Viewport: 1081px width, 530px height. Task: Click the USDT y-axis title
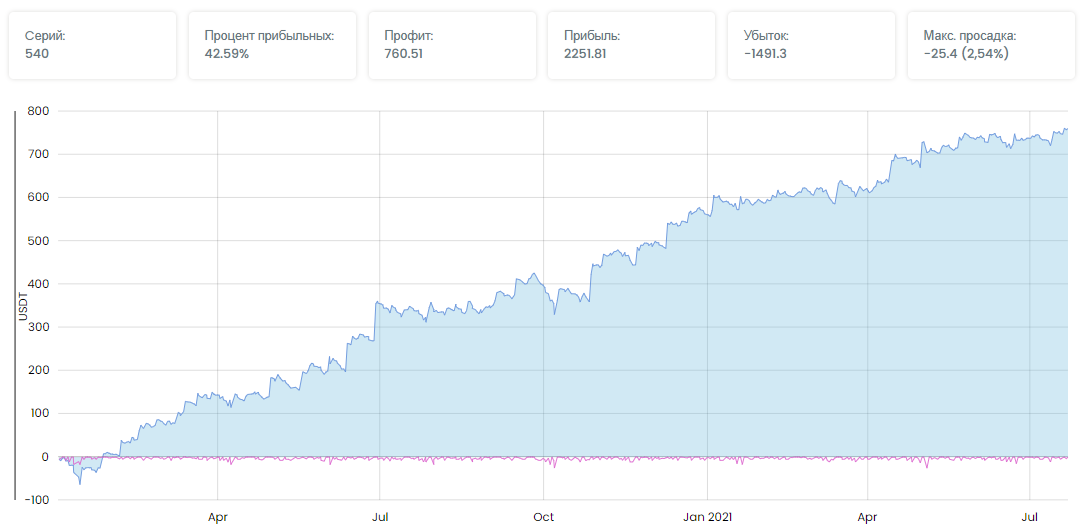pyautogui.click(x=21, y=305)
